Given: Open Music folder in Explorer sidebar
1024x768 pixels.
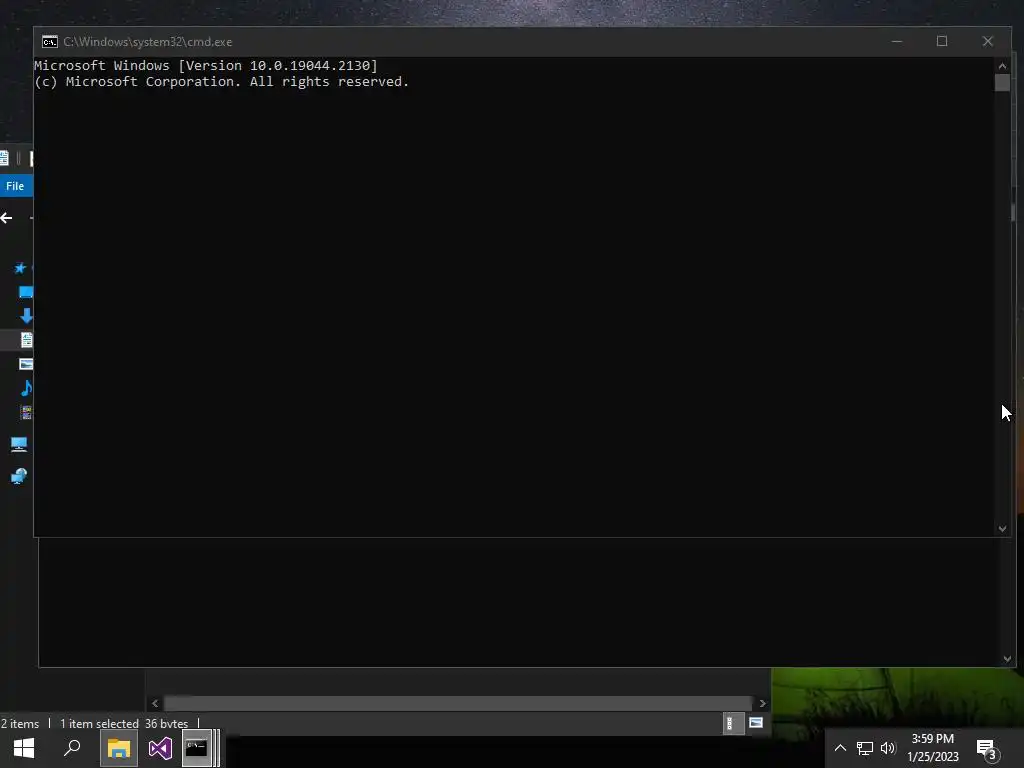Looking at the screenshot, I should pyautogui.click(x=26, y=388).
